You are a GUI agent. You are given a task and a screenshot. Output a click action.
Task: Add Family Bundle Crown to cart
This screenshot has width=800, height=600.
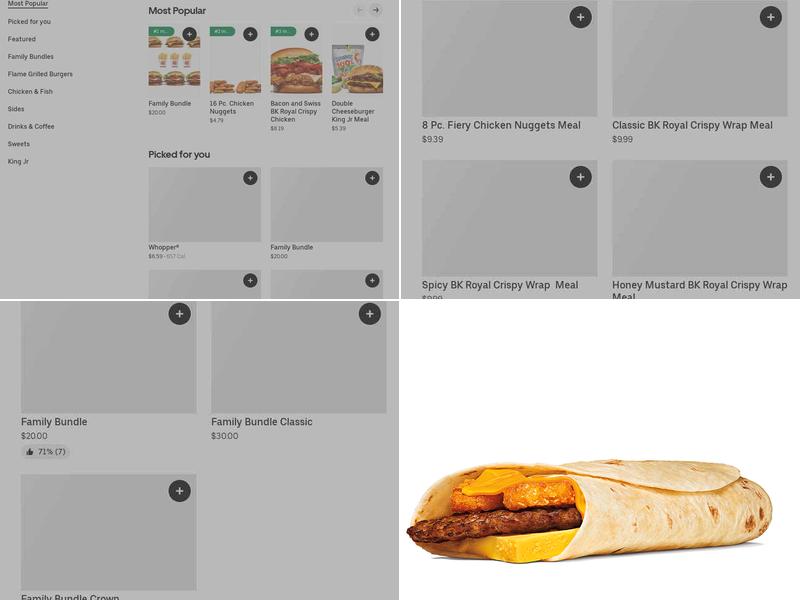click(180, 491)
